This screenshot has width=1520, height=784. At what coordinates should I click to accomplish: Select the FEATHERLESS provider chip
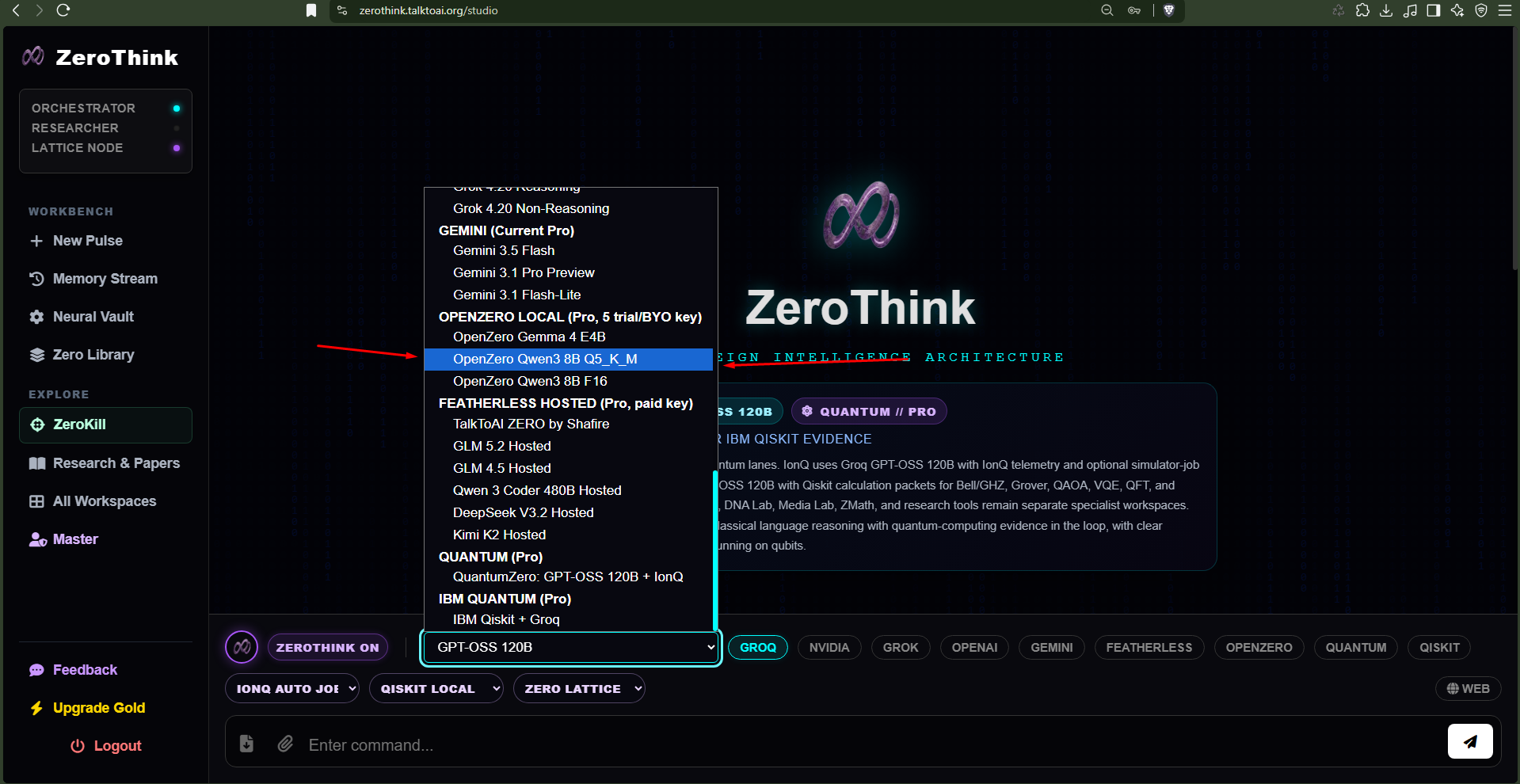point(1149,647)
